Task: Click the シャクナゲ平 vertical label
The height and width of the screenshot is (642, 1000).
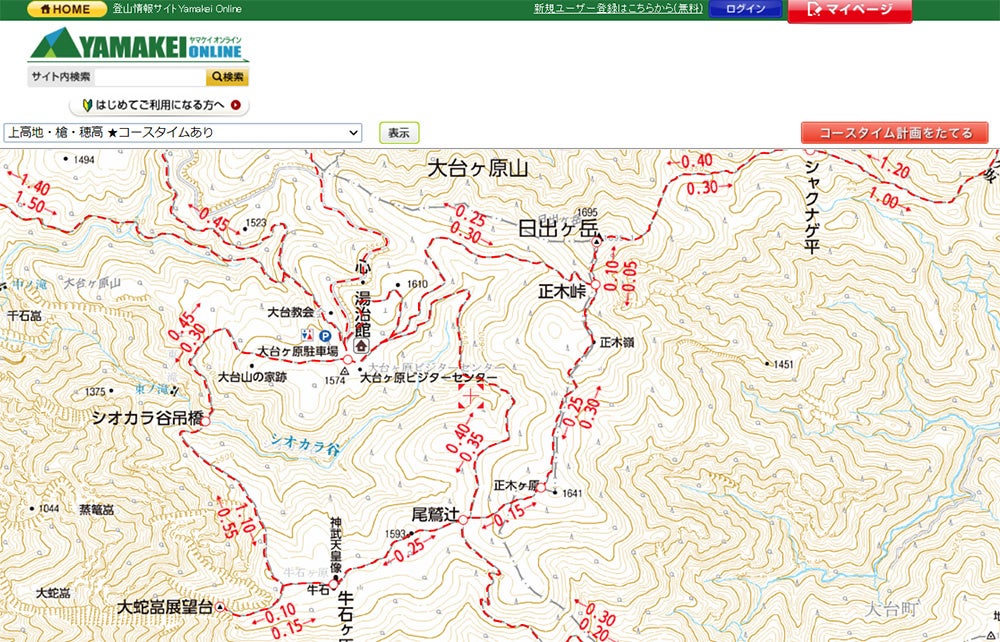Action: point(811,207)
